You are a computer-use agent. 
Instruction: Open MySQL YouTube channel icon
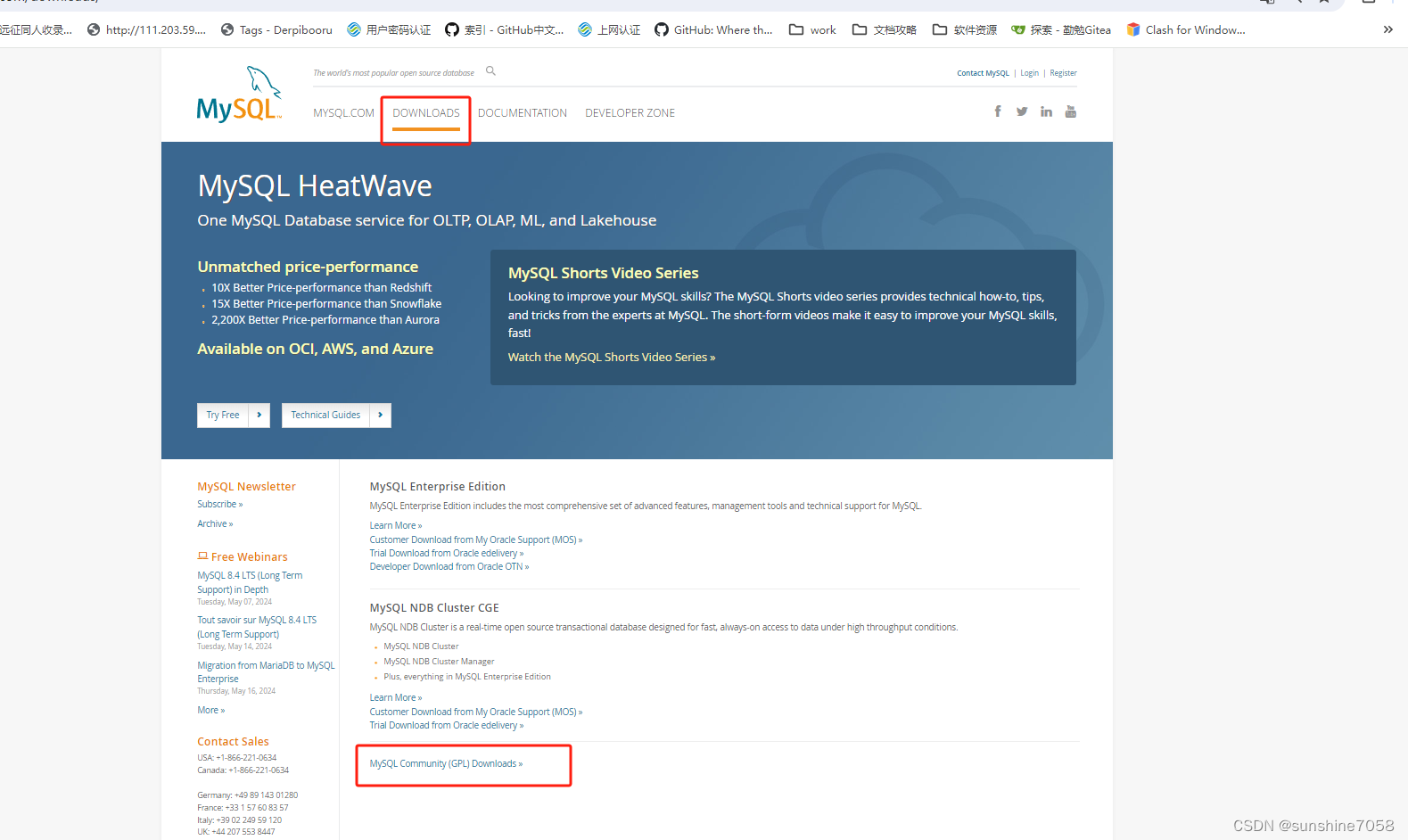[x=1071, y=111]
